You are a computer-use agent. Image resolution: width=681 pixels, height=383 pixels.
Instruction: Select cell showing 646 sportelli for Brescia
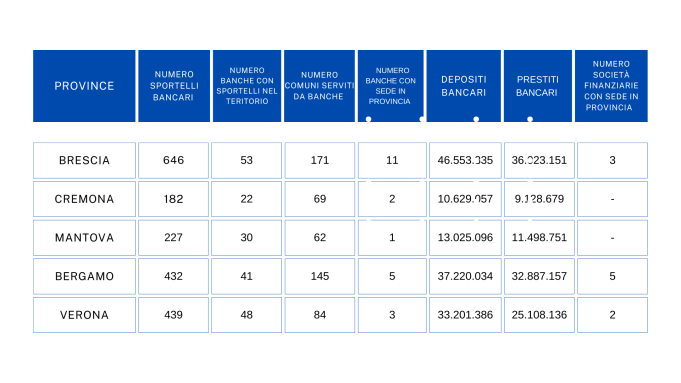pyautogui.click(x=173, y=161)
